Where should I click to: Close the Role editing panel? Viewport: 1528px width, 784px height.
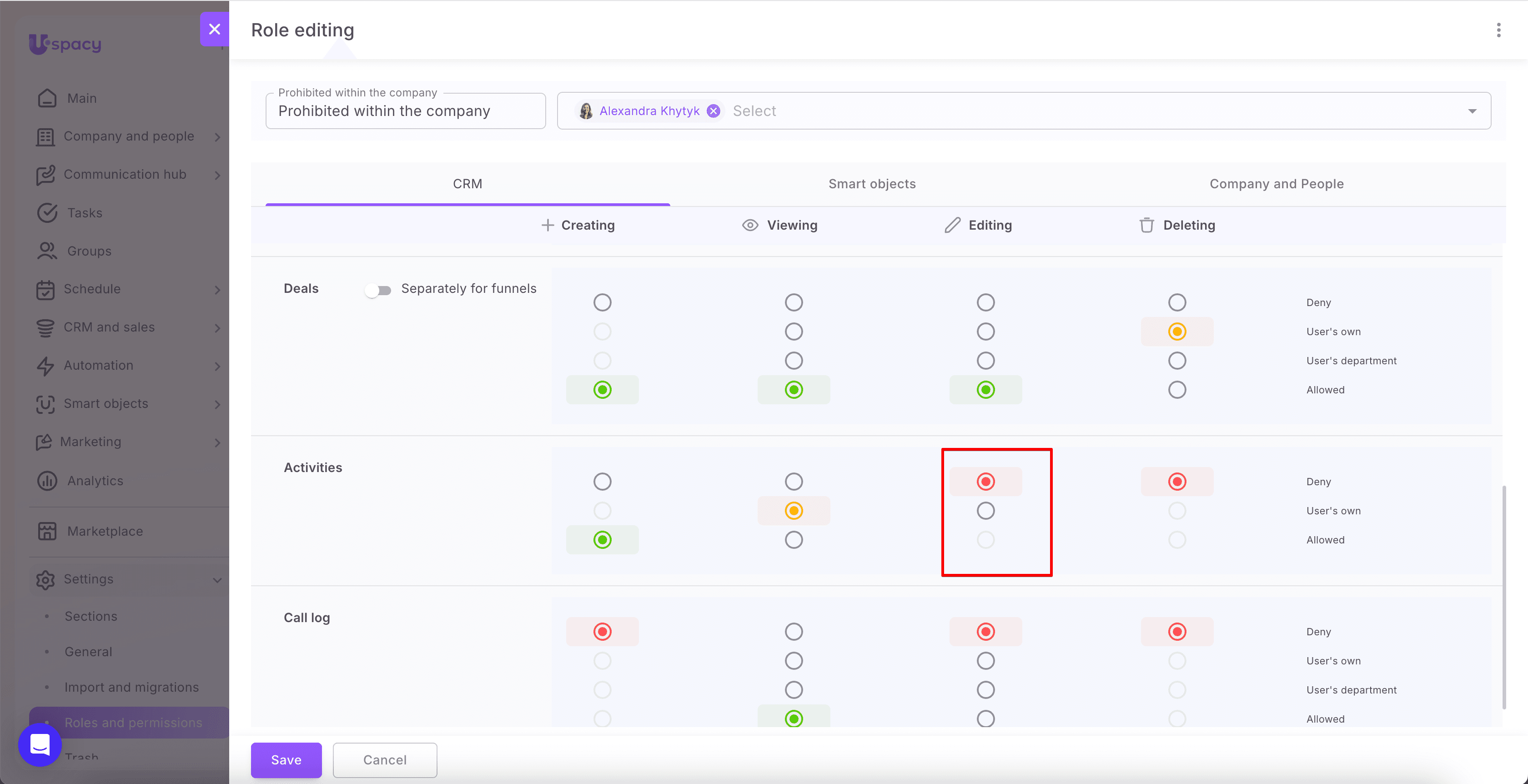click(x=215, y=29)
